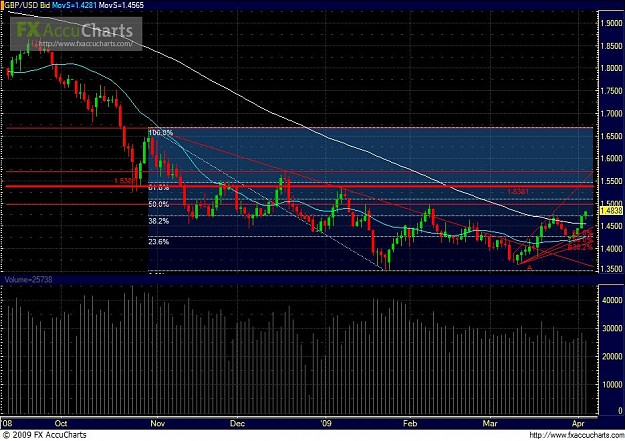Click the Volume=25738 indicator label
The height and width of the screenshot is (441, 625).
click(28, 280)
